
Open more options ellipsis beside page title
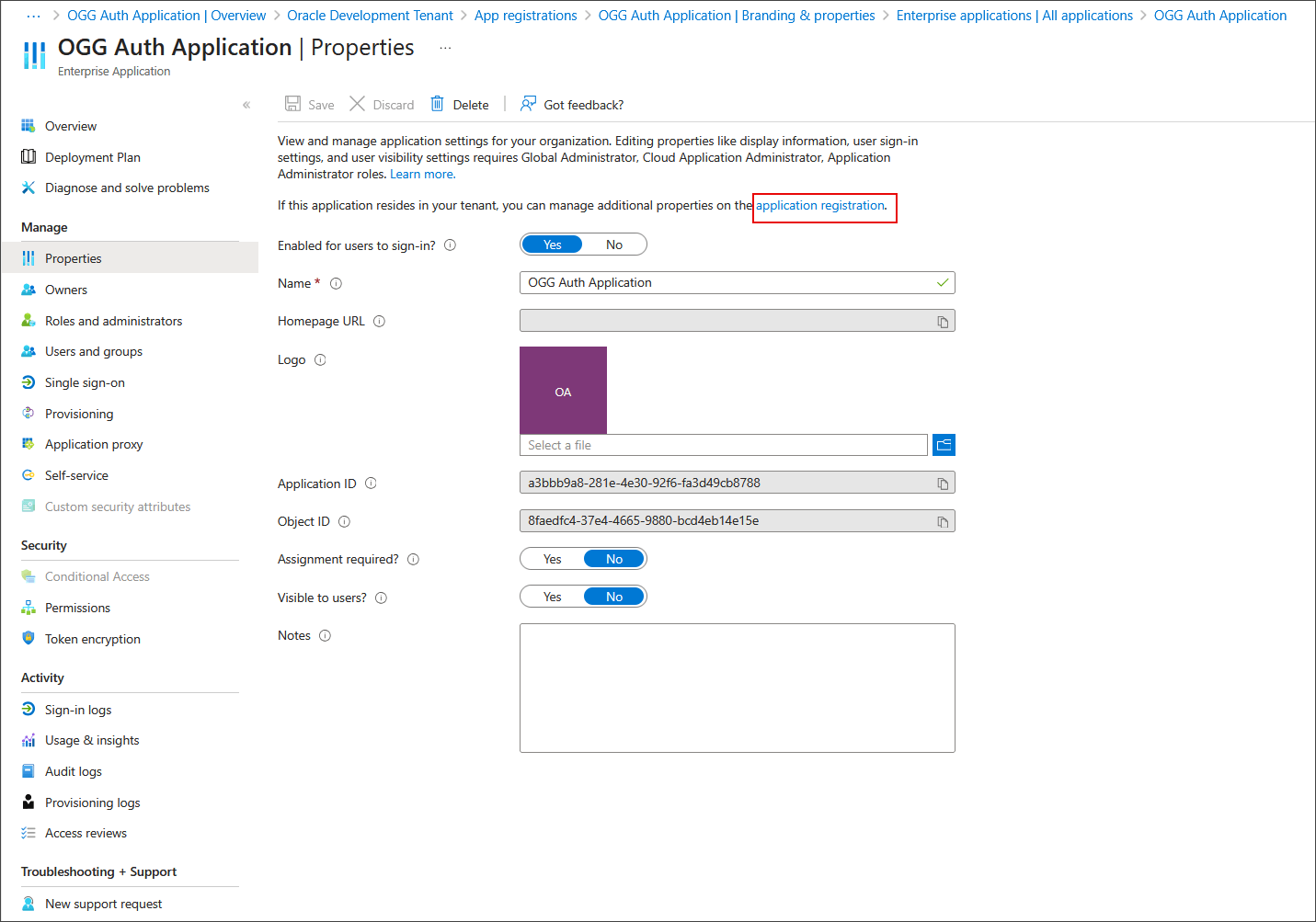(445, 48)
